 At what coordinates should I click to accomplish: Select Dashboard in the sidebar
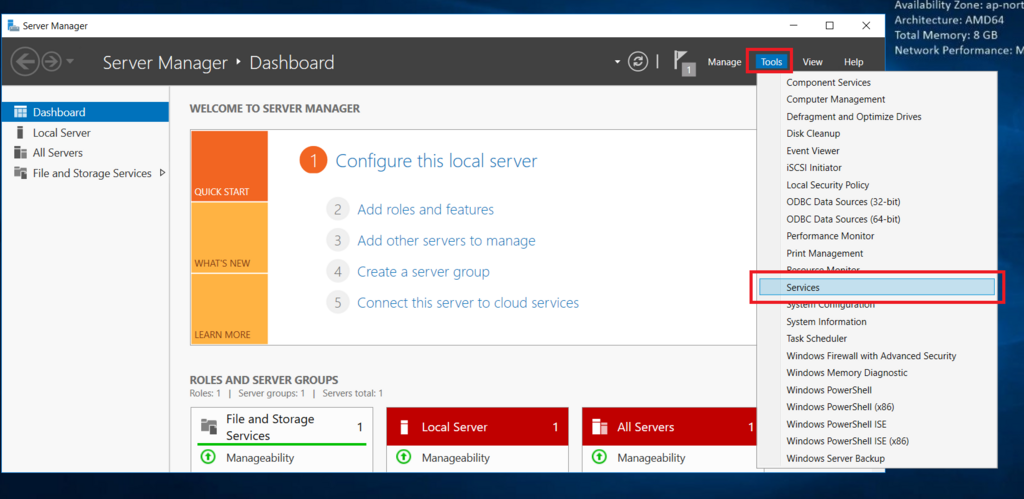(x=85, y=112)
